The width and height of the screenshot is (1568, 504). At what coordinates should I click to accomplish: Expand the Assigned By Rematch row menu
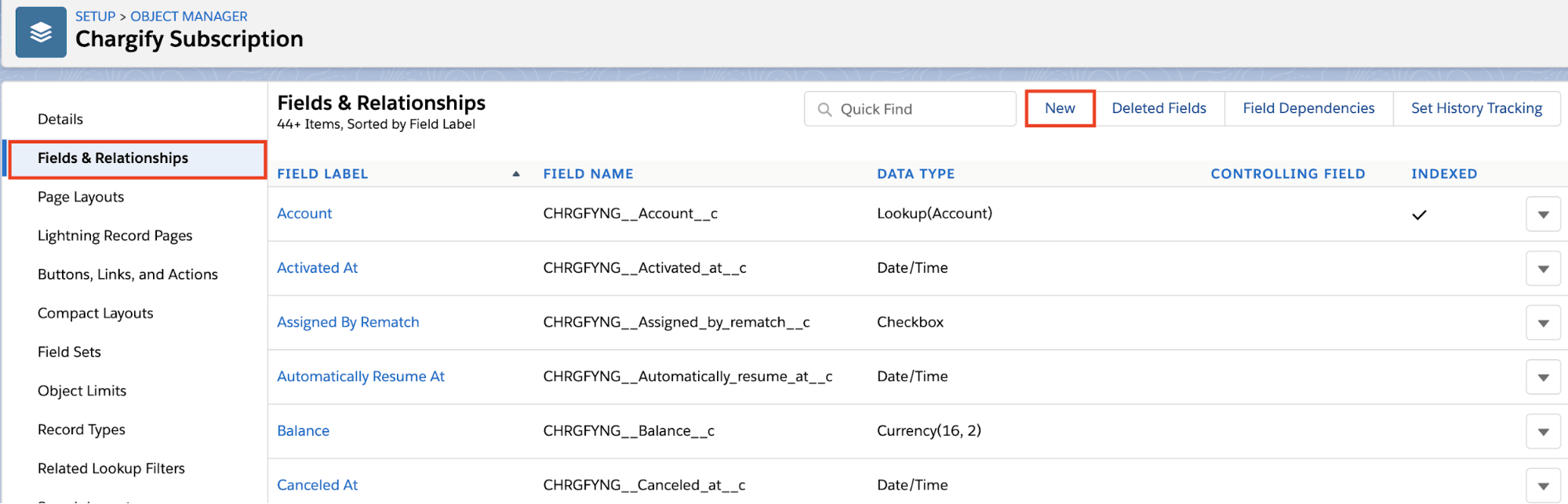(x=1543, y=323)
